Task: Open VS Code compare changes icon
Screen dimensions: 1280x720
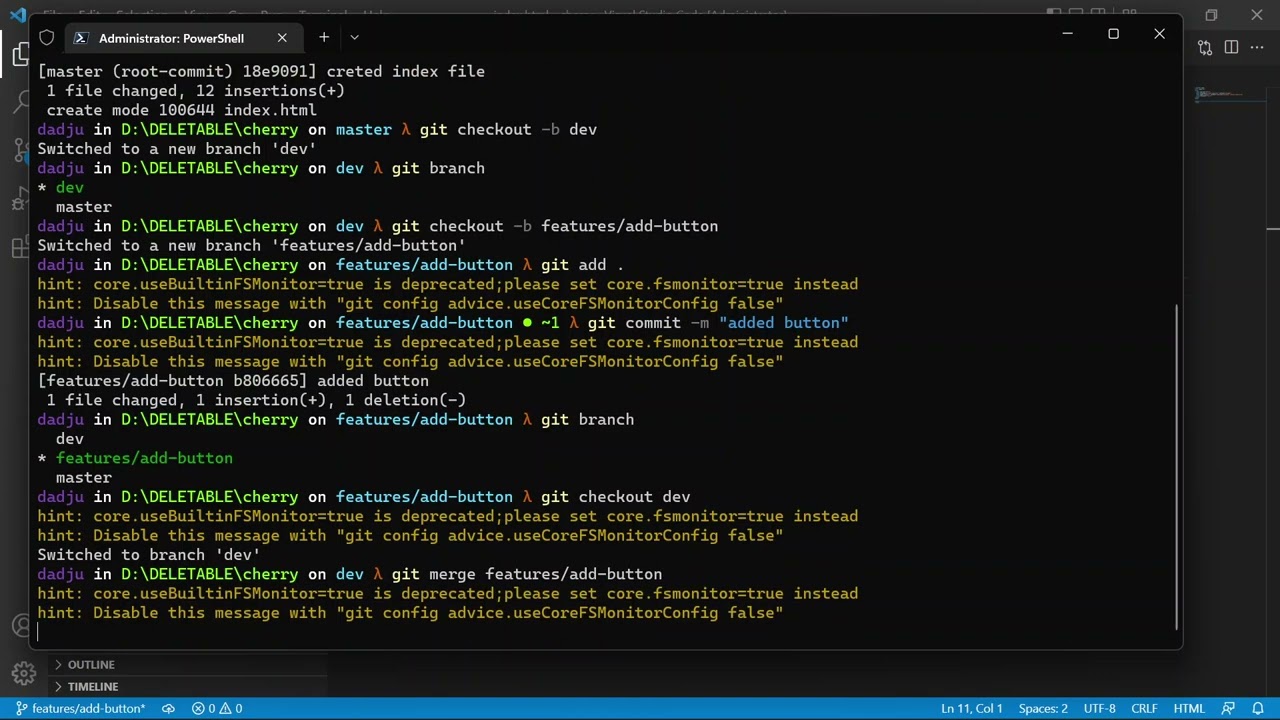Action: coord(1205,47)
